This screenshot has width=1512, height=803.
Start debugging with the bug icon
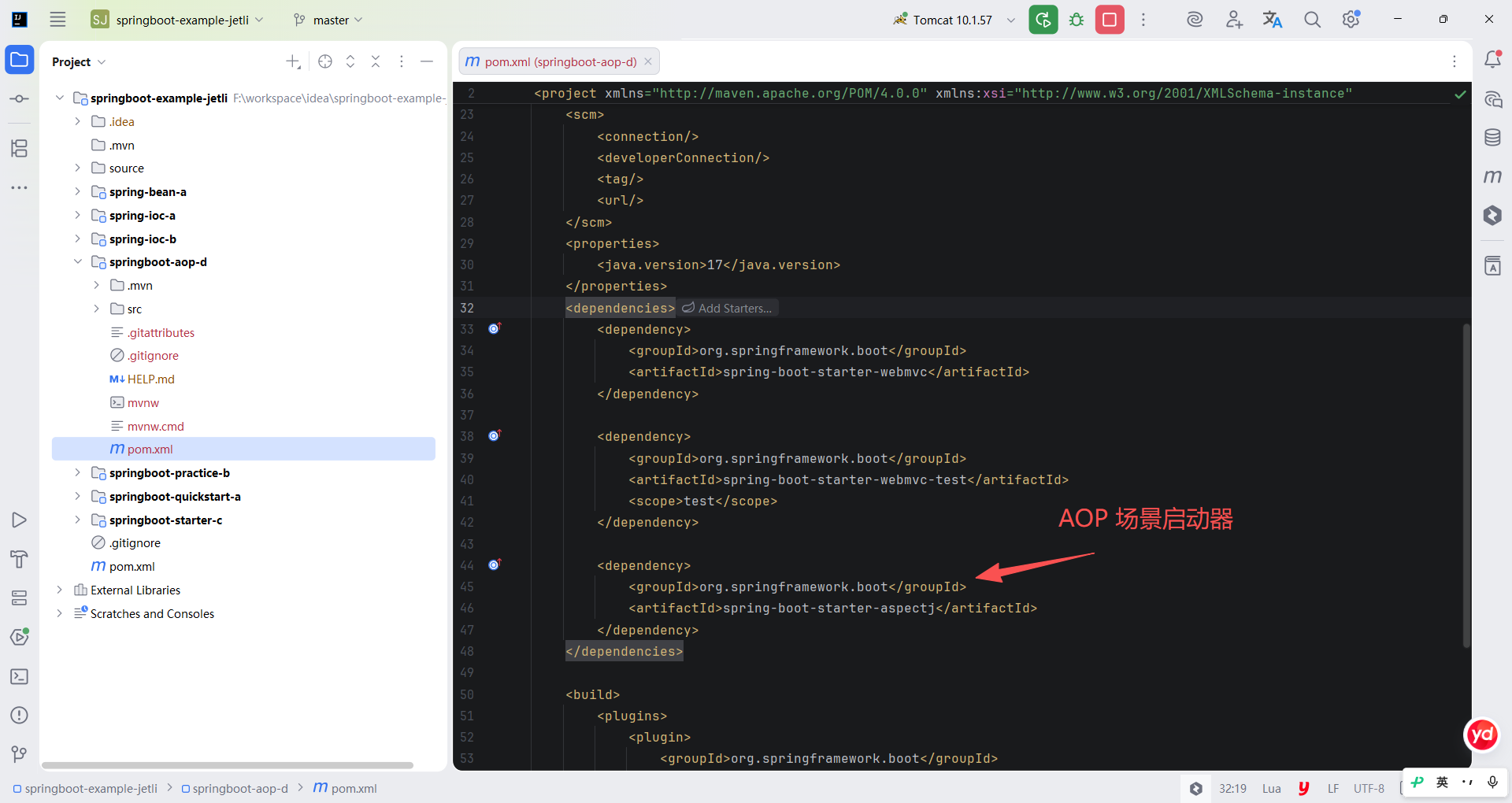point(1077,20)
